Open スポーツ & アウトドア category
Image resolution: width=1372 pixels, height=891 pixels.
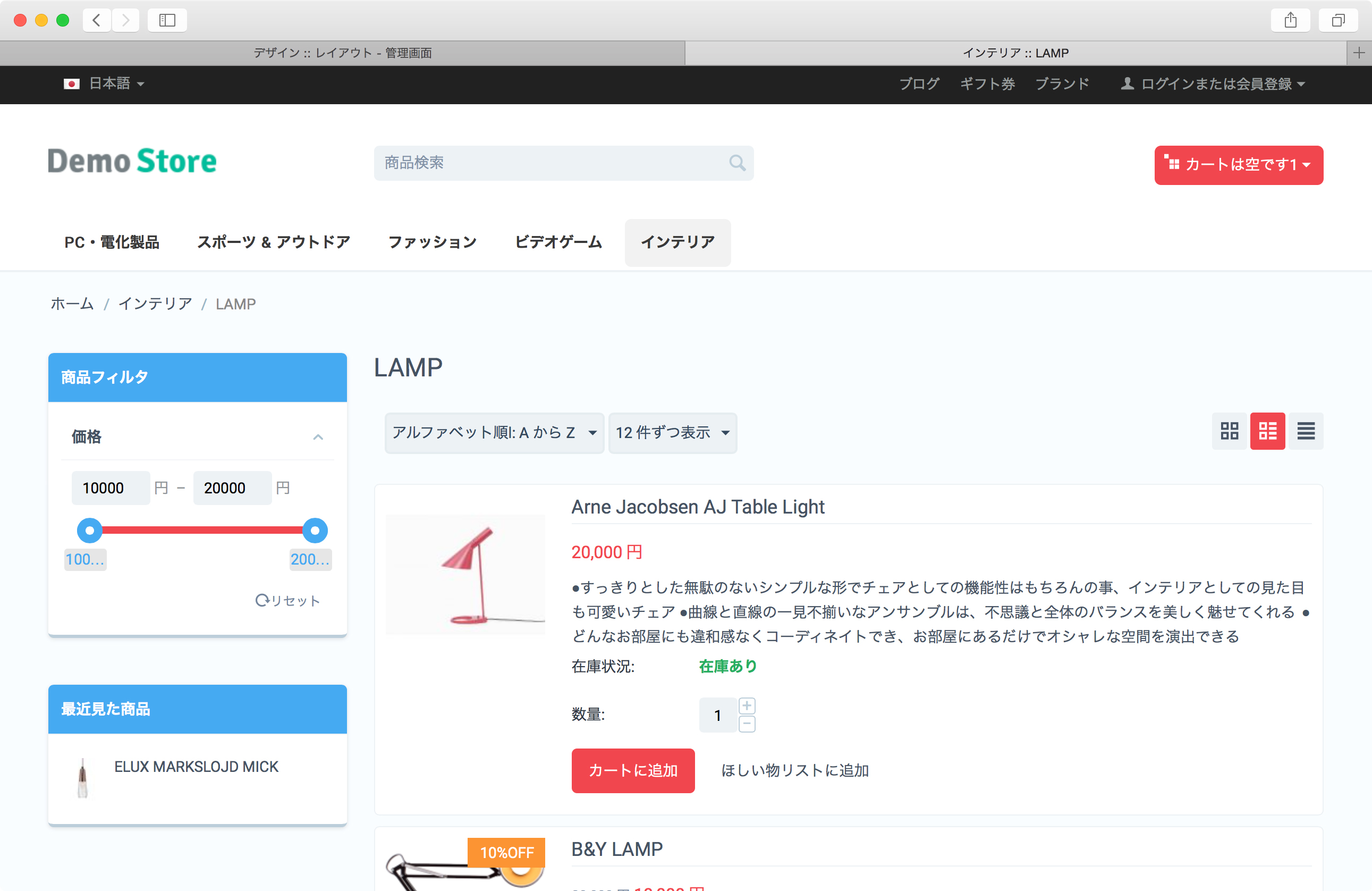pos(274,242)
